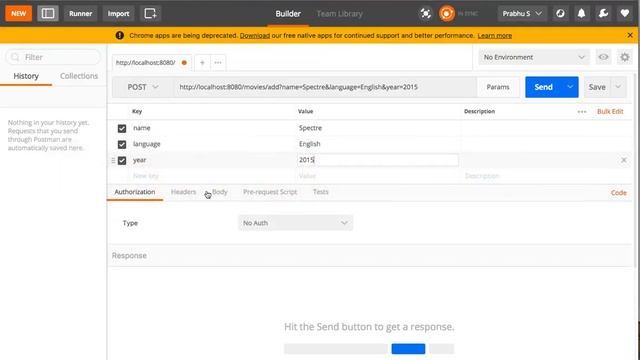Click the browse globe icon in header
Screen dimensions: 640x360
click(x=560, y=13)
